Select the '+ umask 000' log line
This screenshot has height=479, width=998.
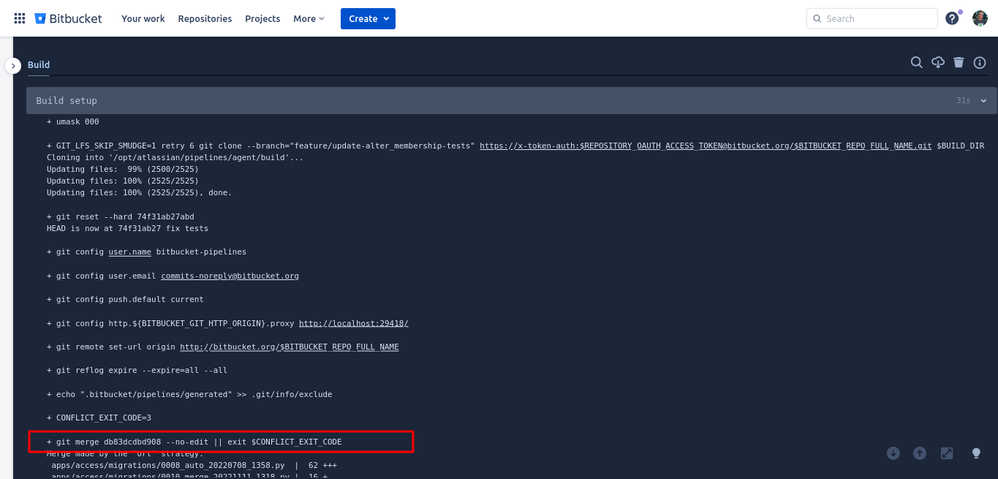[73, 121]
